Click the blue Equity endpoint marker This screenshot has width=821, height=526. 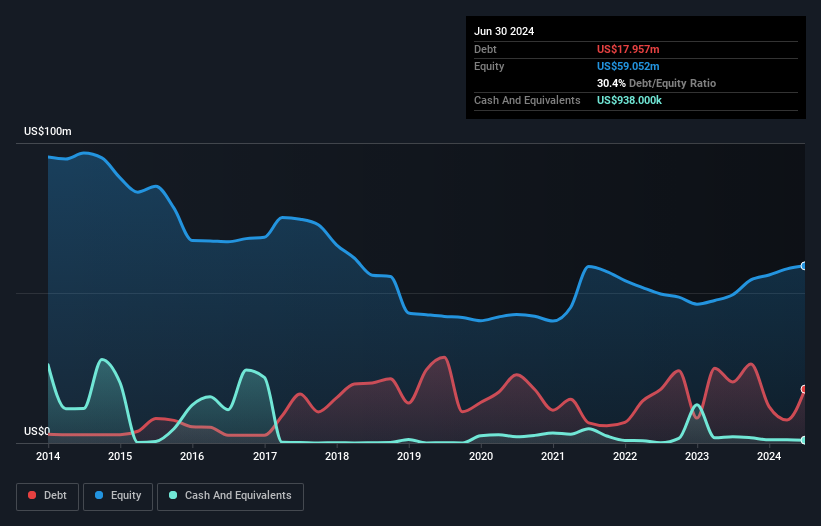[804, 266]
